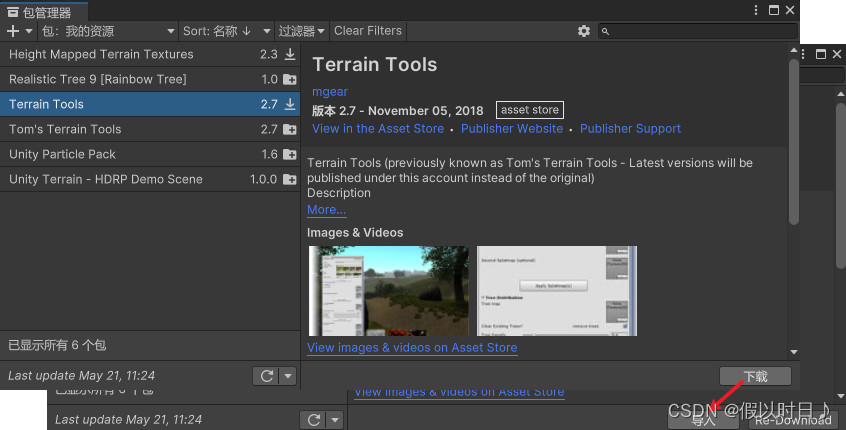
Task: Click Clear Filters button
Action: click(368, 31)
